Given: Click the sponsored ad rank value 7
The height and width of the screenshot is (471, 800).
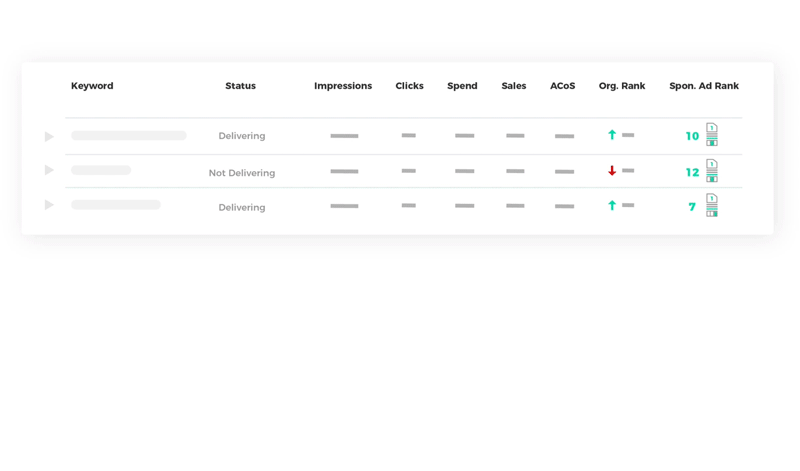Looking at the screenshot, I should [692, 207].
